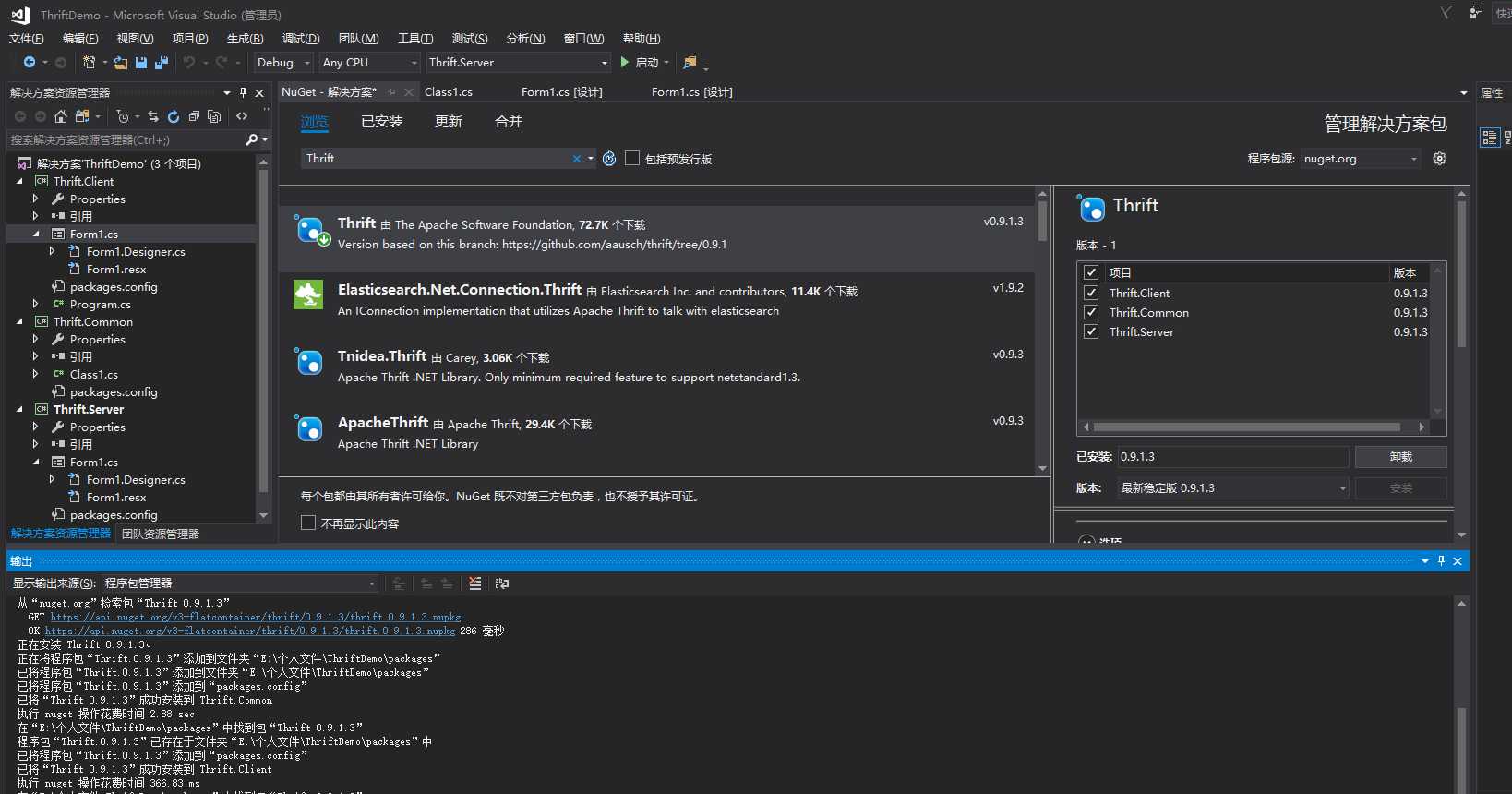Viewport: 1512px width, 794px height.
Task: Click the New Project toolbar icon
Action: coord(89,62)
